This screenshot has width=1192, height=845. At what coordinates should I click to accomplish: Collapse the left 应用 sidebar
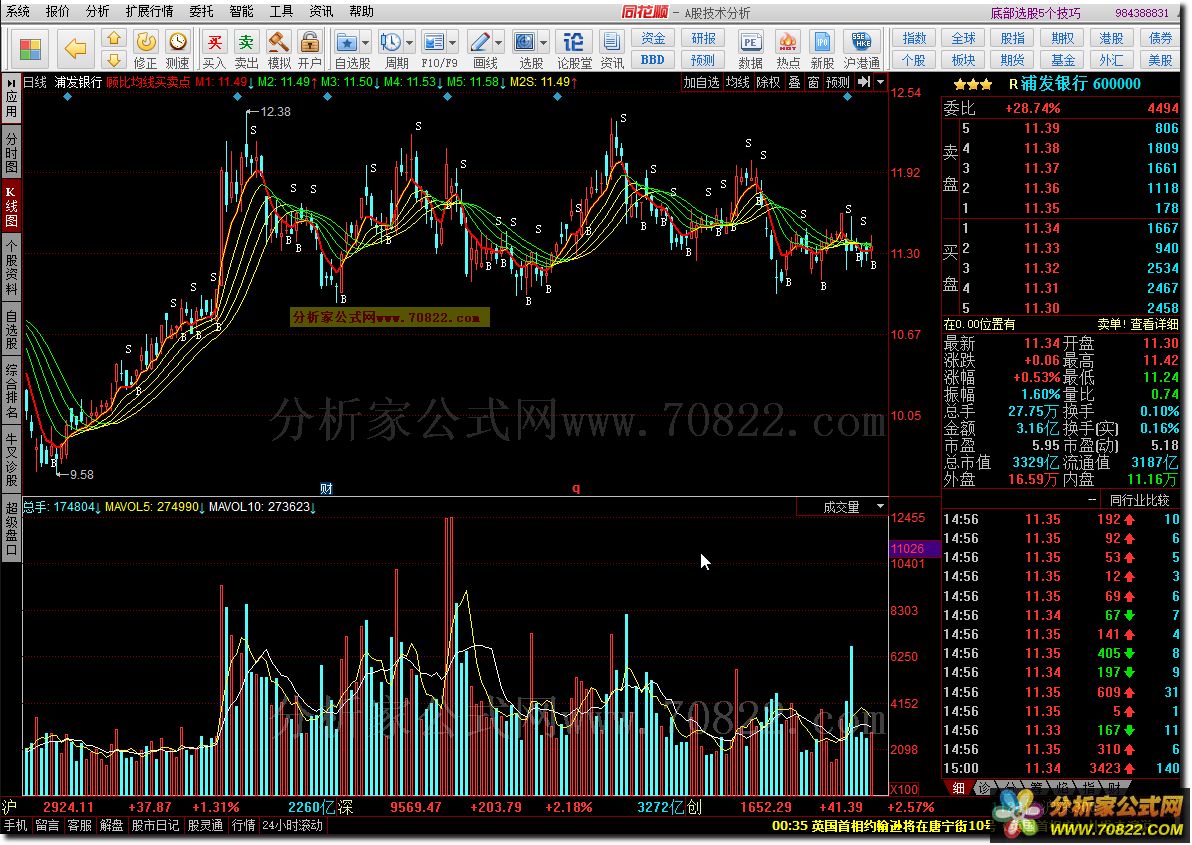[x=11, y=97]
